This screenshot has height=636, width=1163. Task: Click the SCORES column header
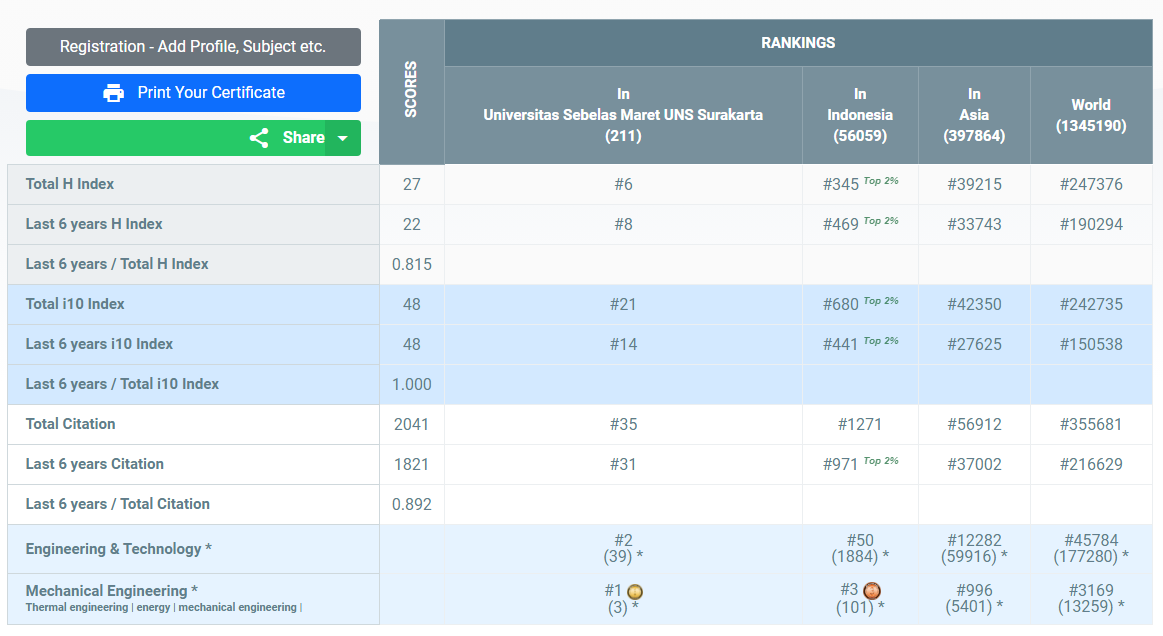pyautogui.click(x=411, y=91)
